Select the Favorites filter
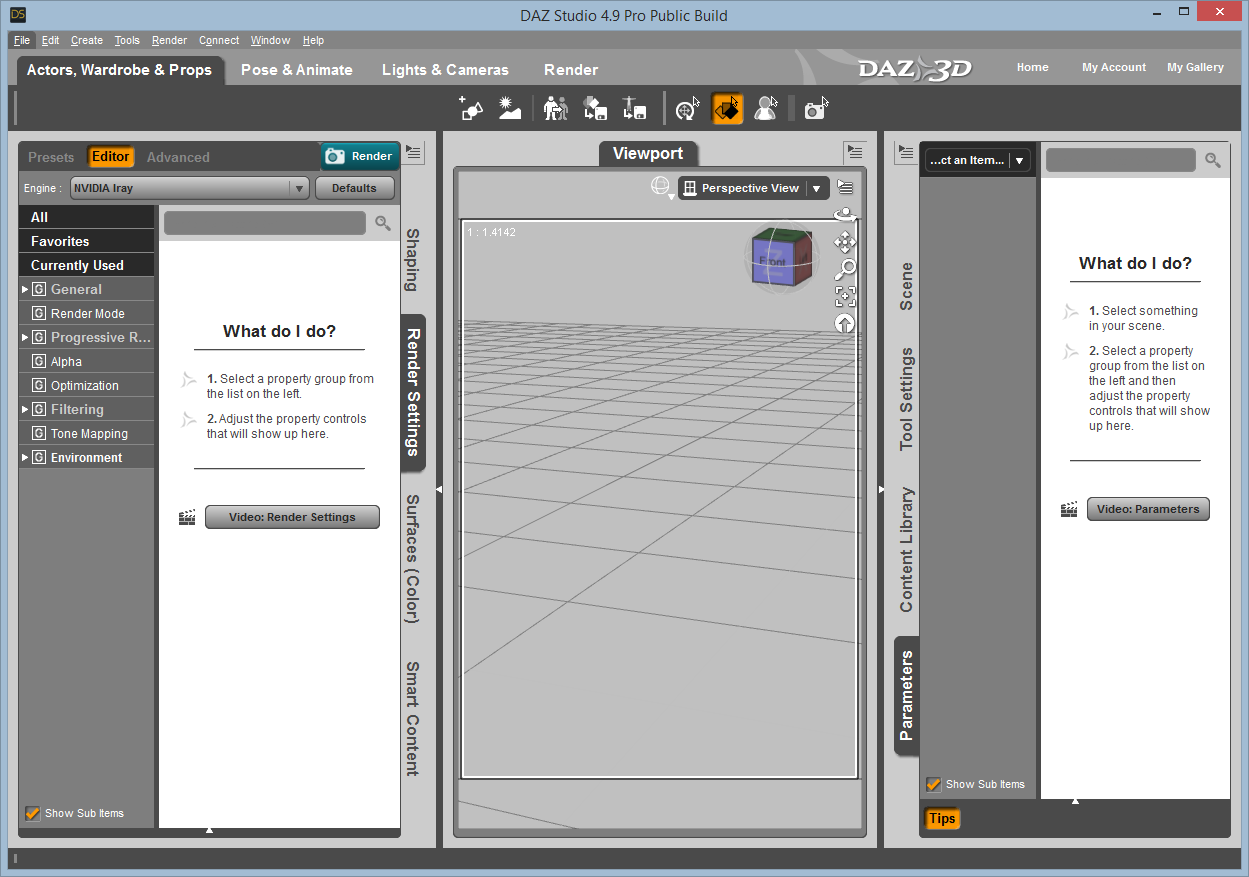 pyautogui.click(x=87, y=241)
